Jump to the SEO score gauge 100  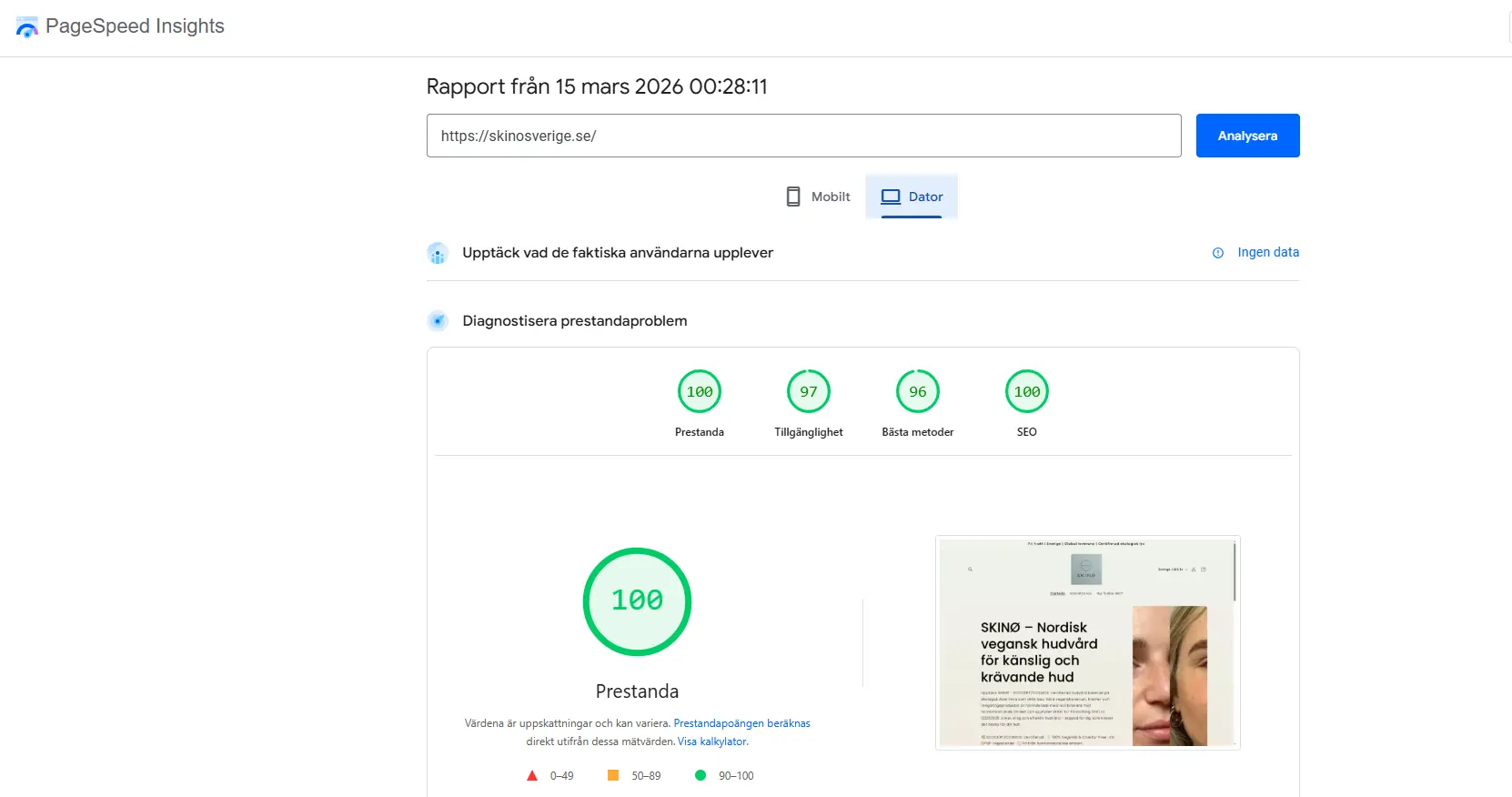tap(1027, 392)
